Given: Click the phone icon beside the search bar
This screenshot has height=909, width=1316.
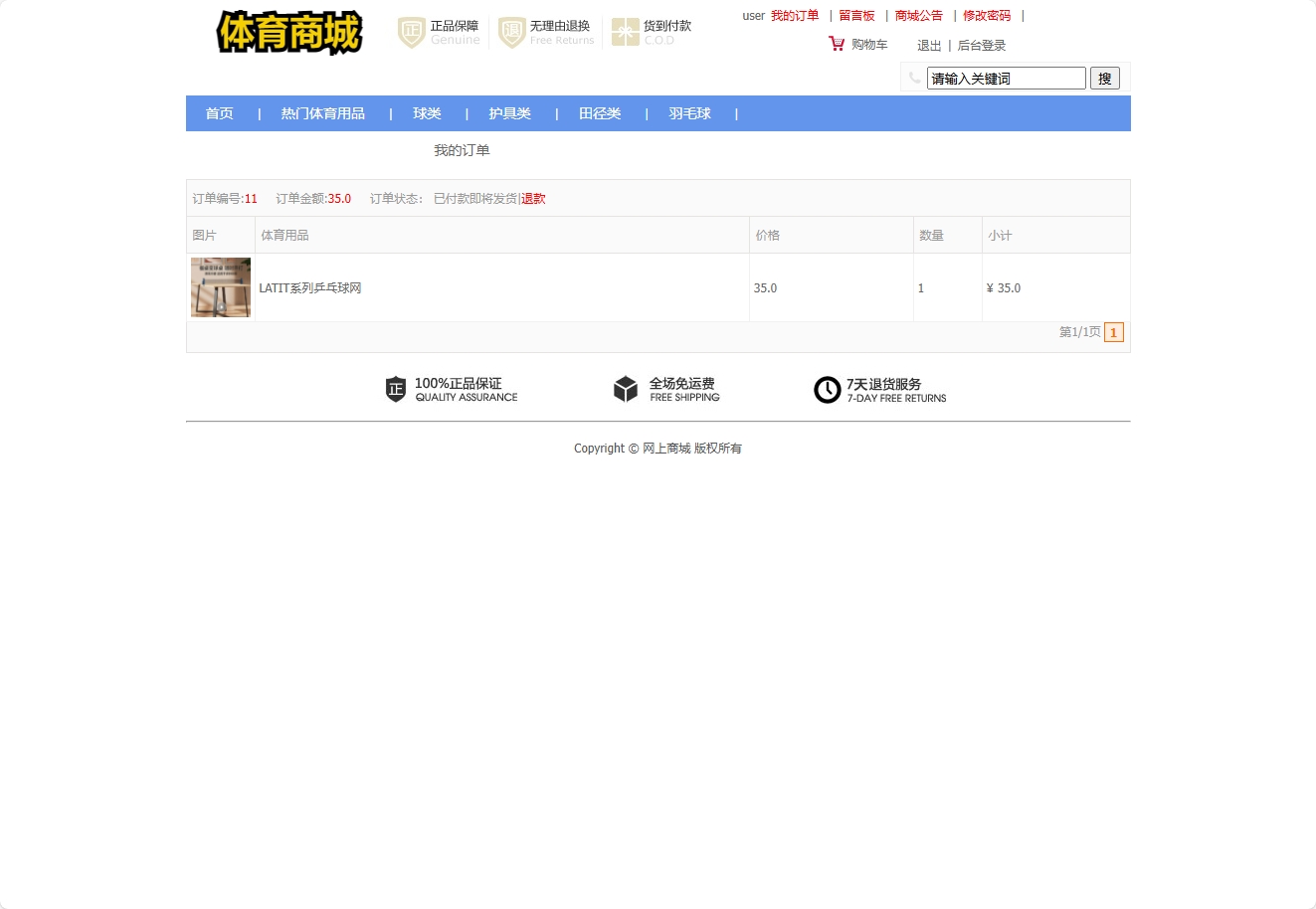Looking at the screenshot, I should coord(914,77).
